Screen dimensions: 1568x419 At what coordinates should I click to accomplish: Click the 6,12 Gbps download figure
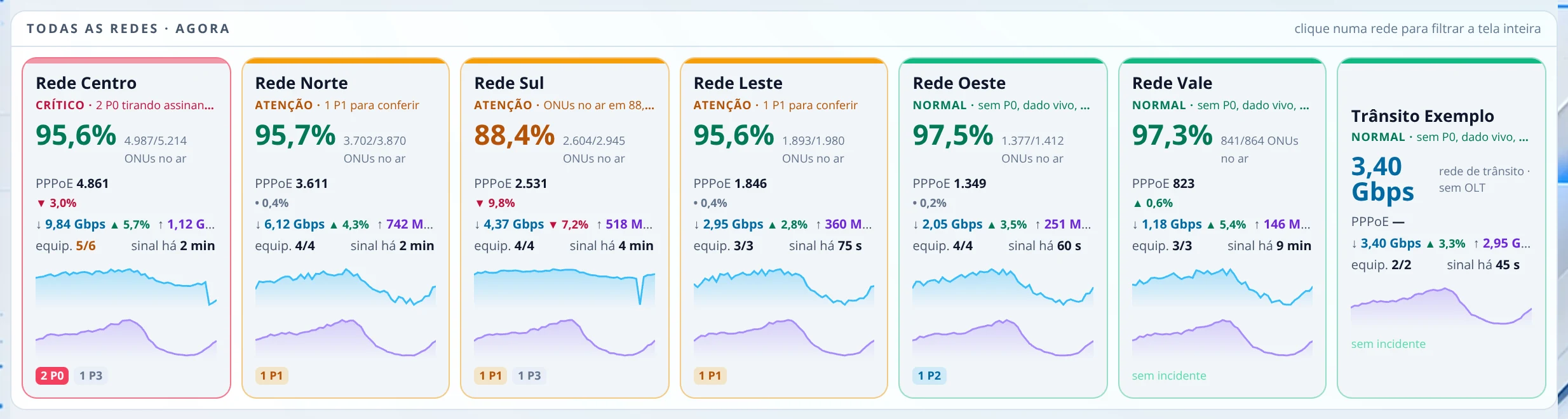tap(290, 224)
